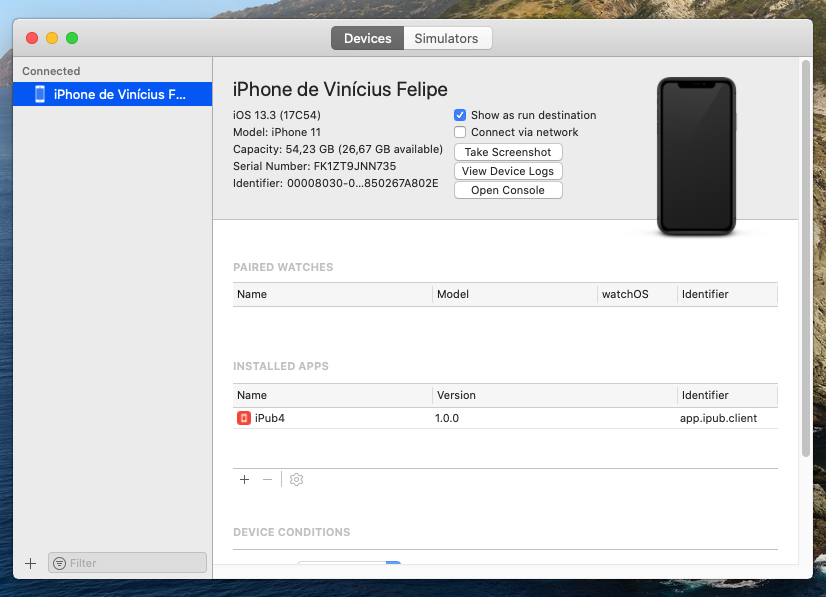Click Take Screenshot button
The image size is (826, 597).
point(508,152)
